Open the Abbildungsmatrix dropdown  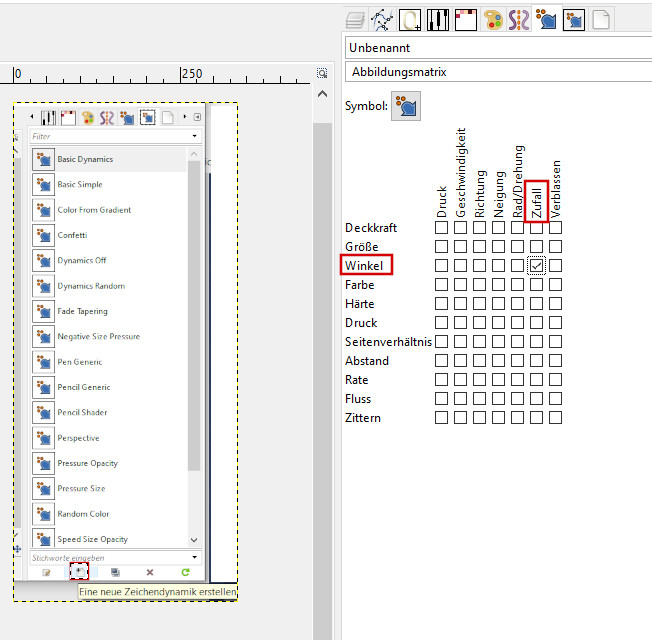pyautogui.click(x=497, y=72)
